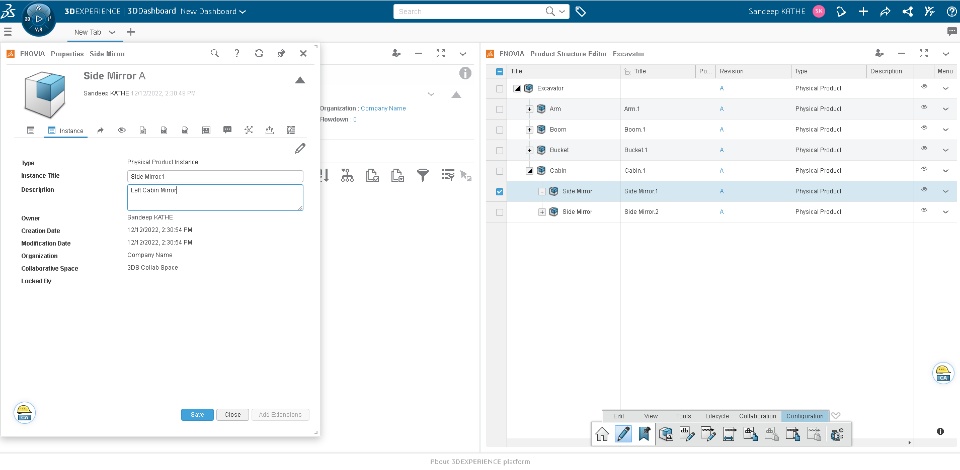Check the checkbox for the Bucket row
The image size is (960, 470).
click(x=499, y=151)
